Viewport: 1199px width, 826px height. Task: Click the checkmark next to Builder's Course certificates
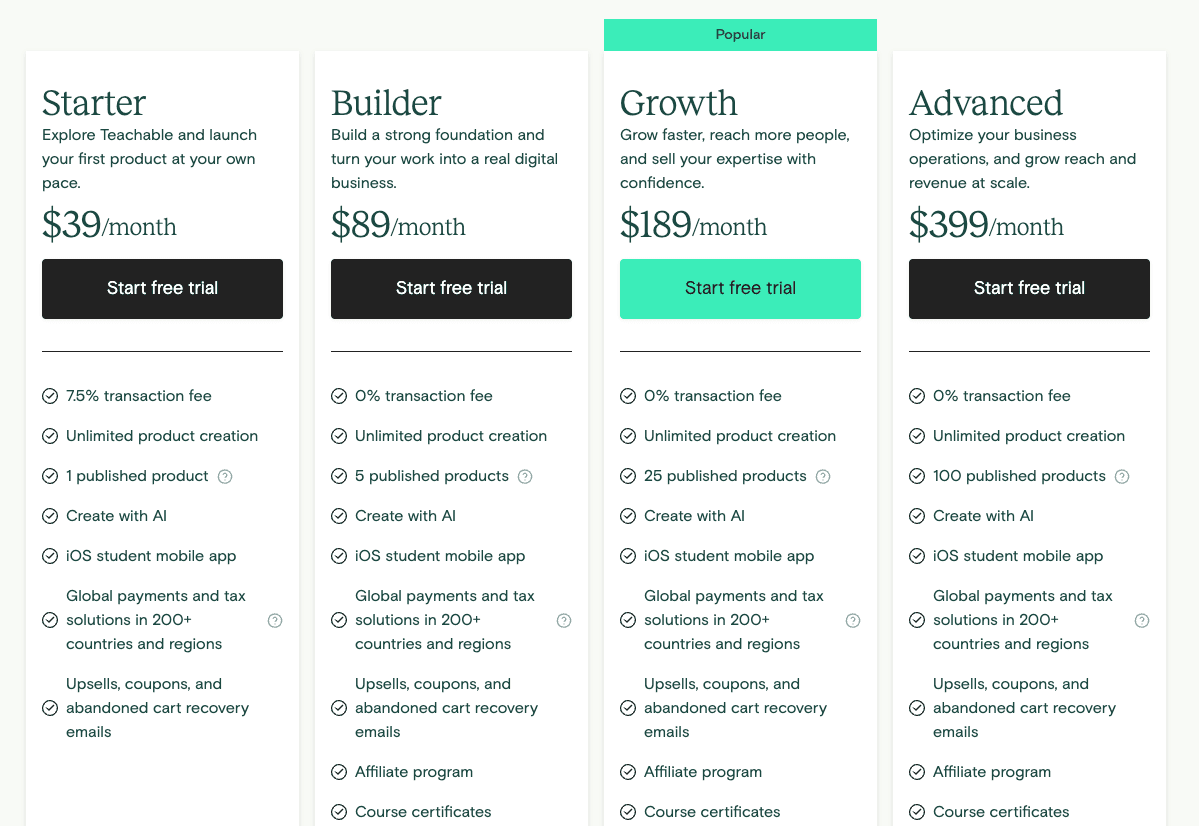pos(339,812)
